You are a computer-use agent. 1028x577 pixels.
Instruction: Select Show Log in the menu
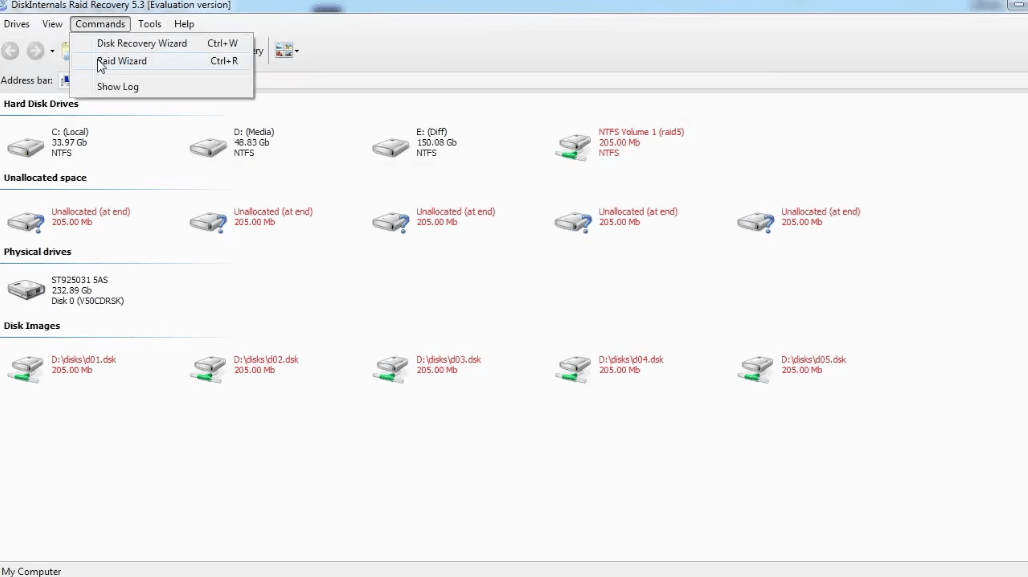[x=118, y=87]
